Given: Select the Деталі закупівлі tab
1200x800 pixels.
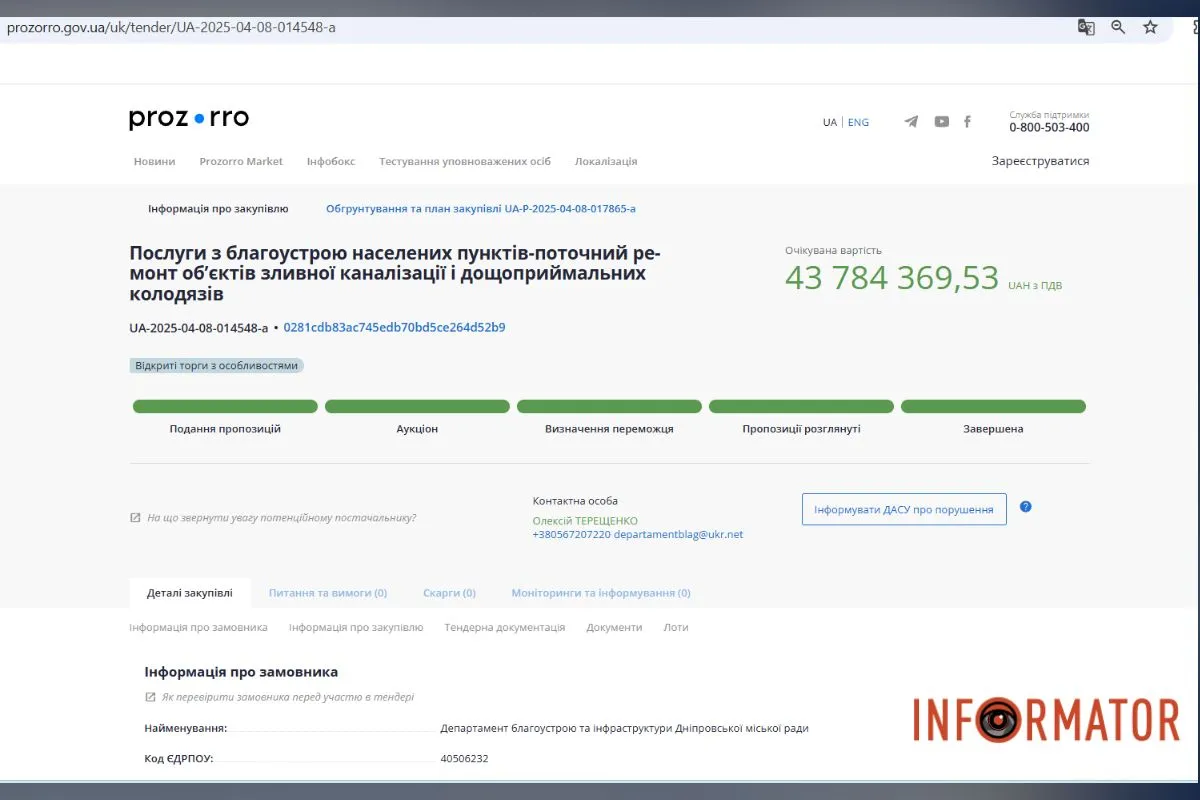Looking at the screenshot, I should tap(190, 593).
